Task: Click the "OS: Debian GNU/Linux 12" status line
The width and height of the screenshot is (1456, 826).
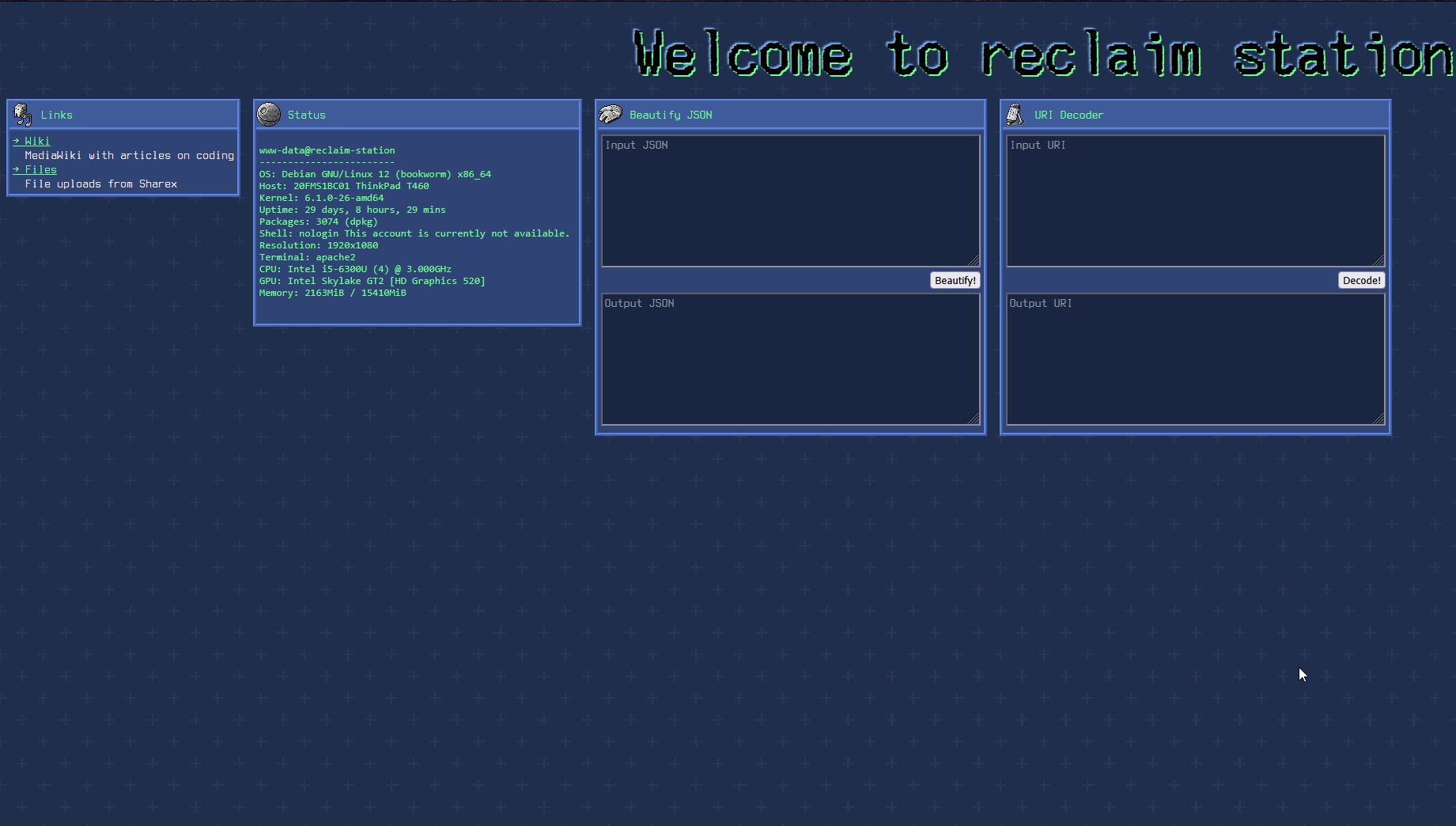Action: (x=376, y=174)
